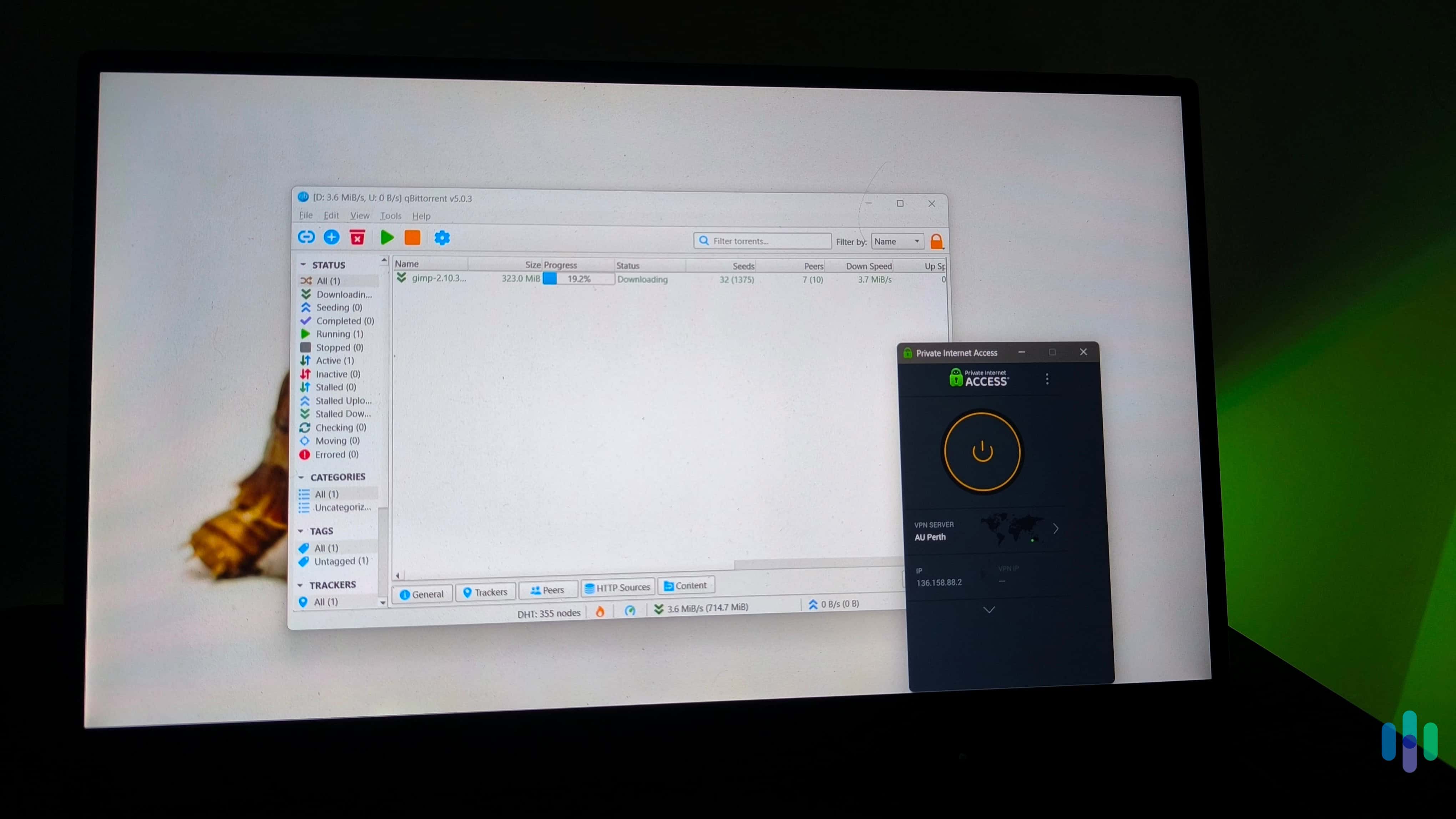
Task: Click the Add torrent link icon
Action: [306, 237]
